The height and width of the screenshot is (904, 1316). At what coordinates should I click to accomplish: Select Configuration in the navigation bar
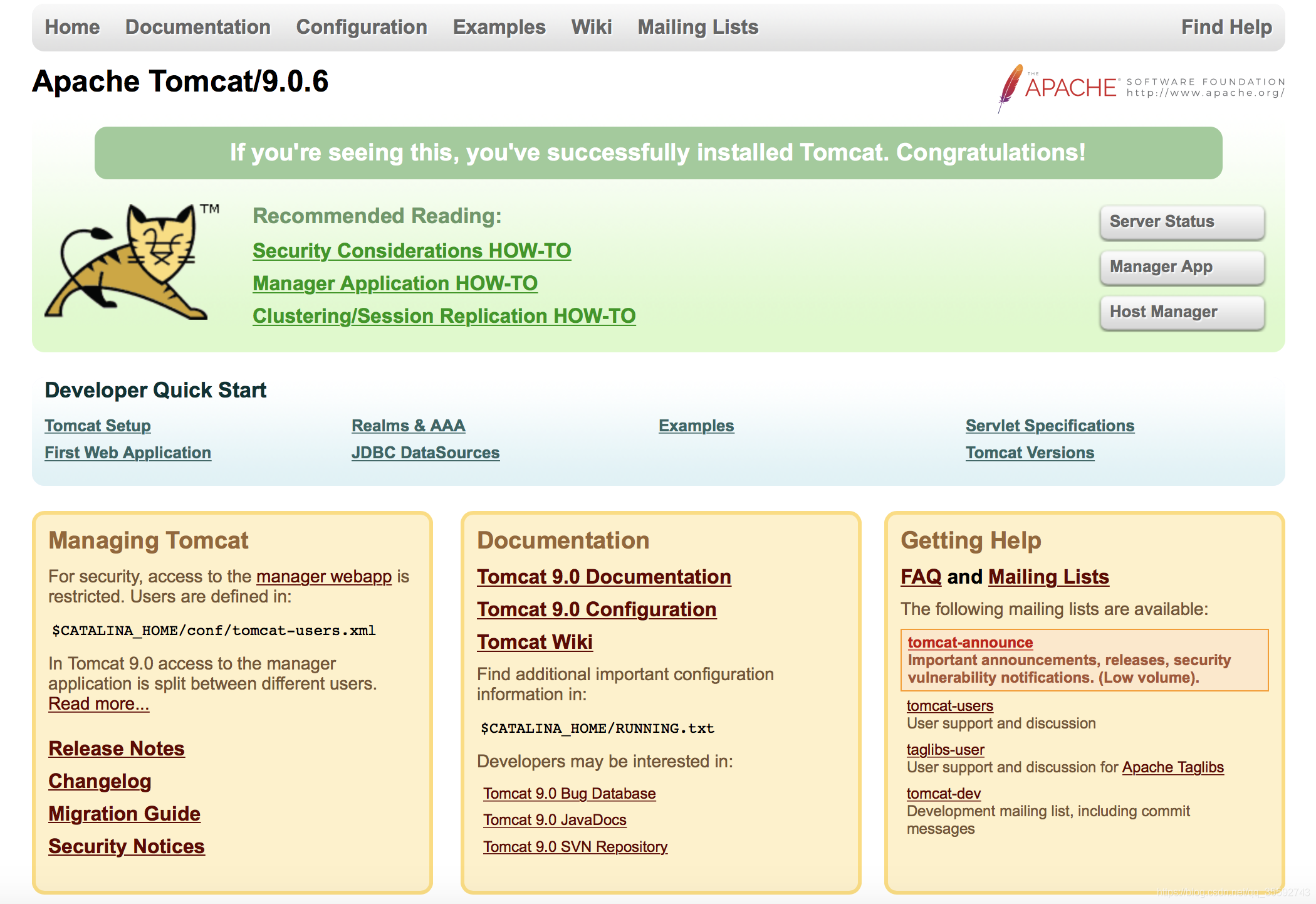point(362,27)
